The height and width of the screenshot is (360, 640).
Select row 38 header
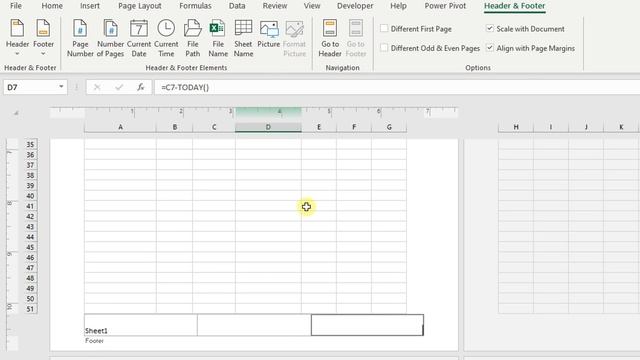(30, 176)
